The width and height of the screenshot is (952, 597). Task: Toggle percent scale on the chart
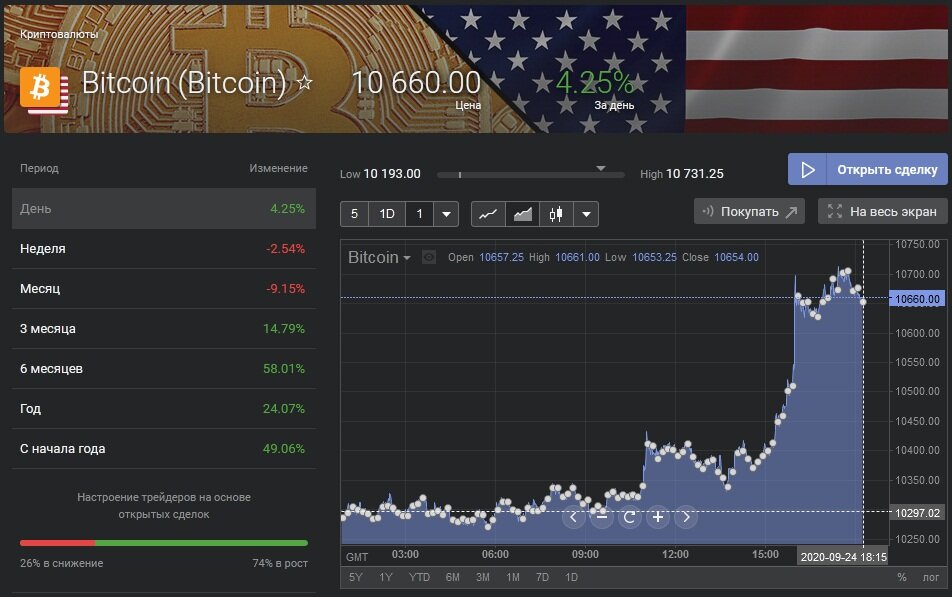pyautogui.click(x=901, y=577)
